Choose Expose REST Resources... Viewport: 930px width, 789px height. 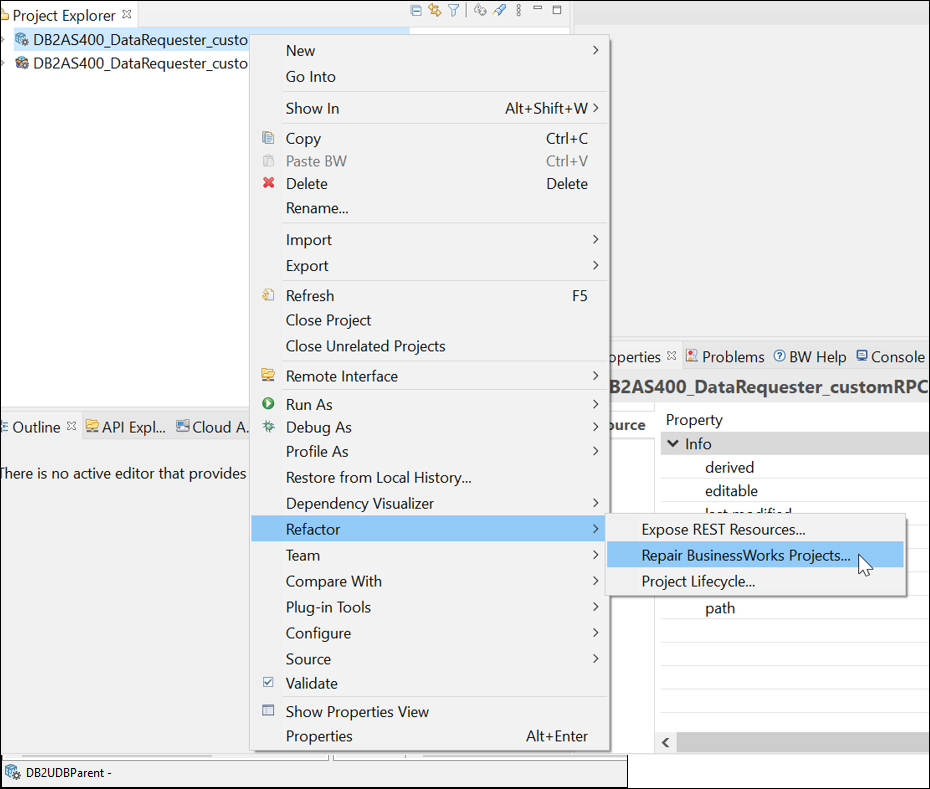coord(755,529)
